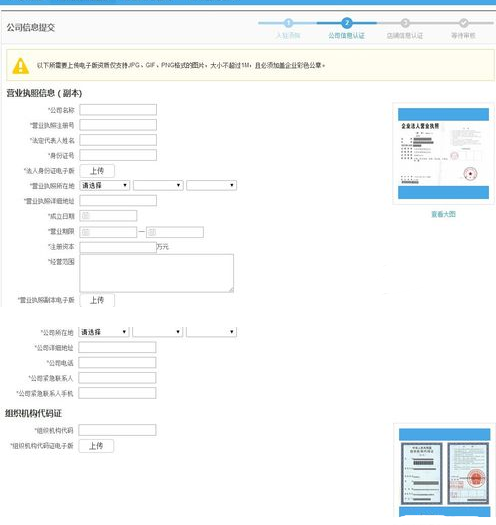Viewport: 496px width, 525px height.
Task: Select 公司信息认证 step label
Action: pyautogui.click(x=346, y=35)
